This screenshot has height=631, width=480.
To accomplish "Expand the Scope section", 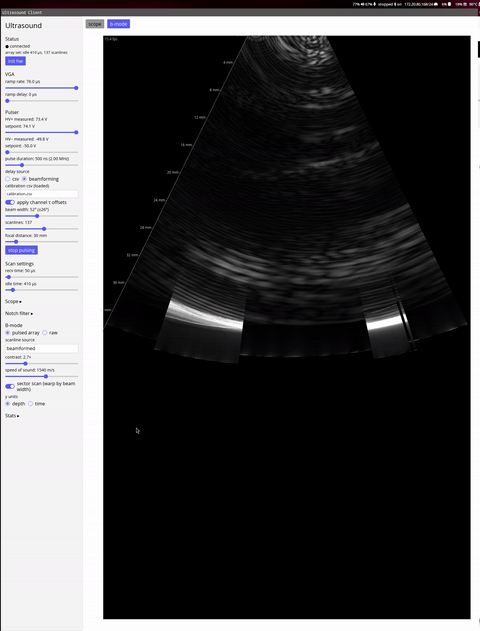I will pyautogui.click(x=13, y=301).
